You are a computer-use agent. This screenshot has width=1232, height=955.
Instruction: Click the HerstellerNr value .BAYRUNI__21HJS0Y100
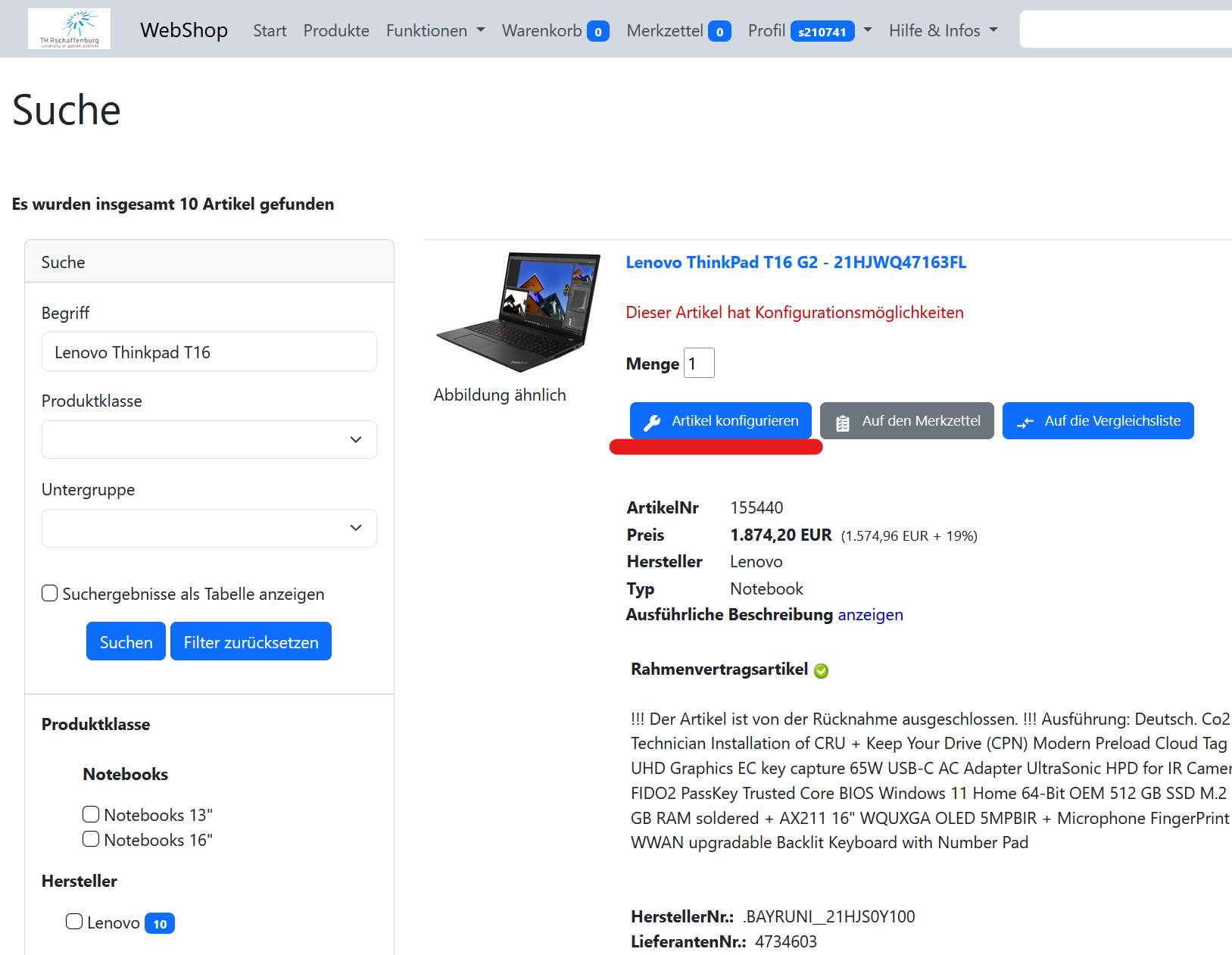[828, 916]
